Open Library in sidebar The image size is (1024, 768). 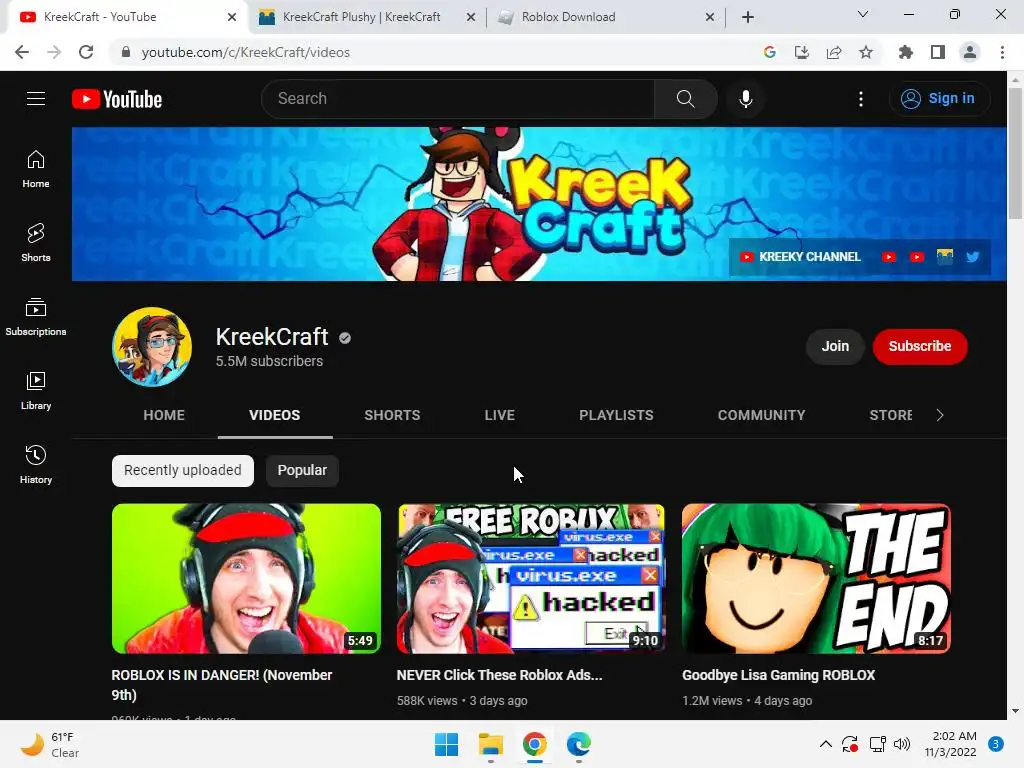[36, 391]
